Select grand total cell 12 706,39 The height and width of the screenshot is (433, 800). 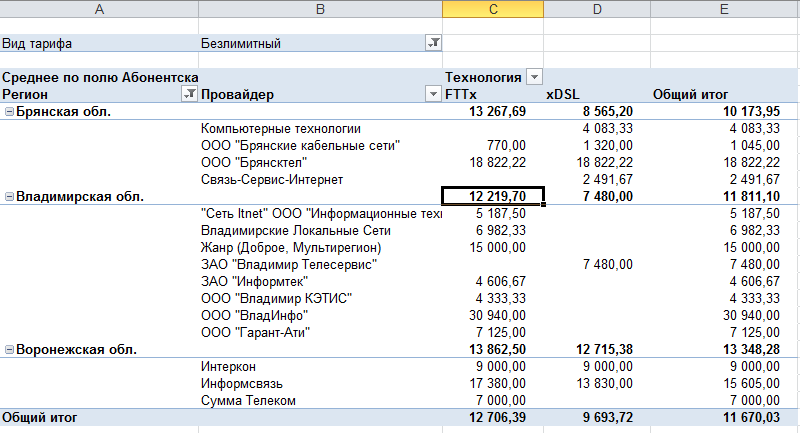coord(493,418)
